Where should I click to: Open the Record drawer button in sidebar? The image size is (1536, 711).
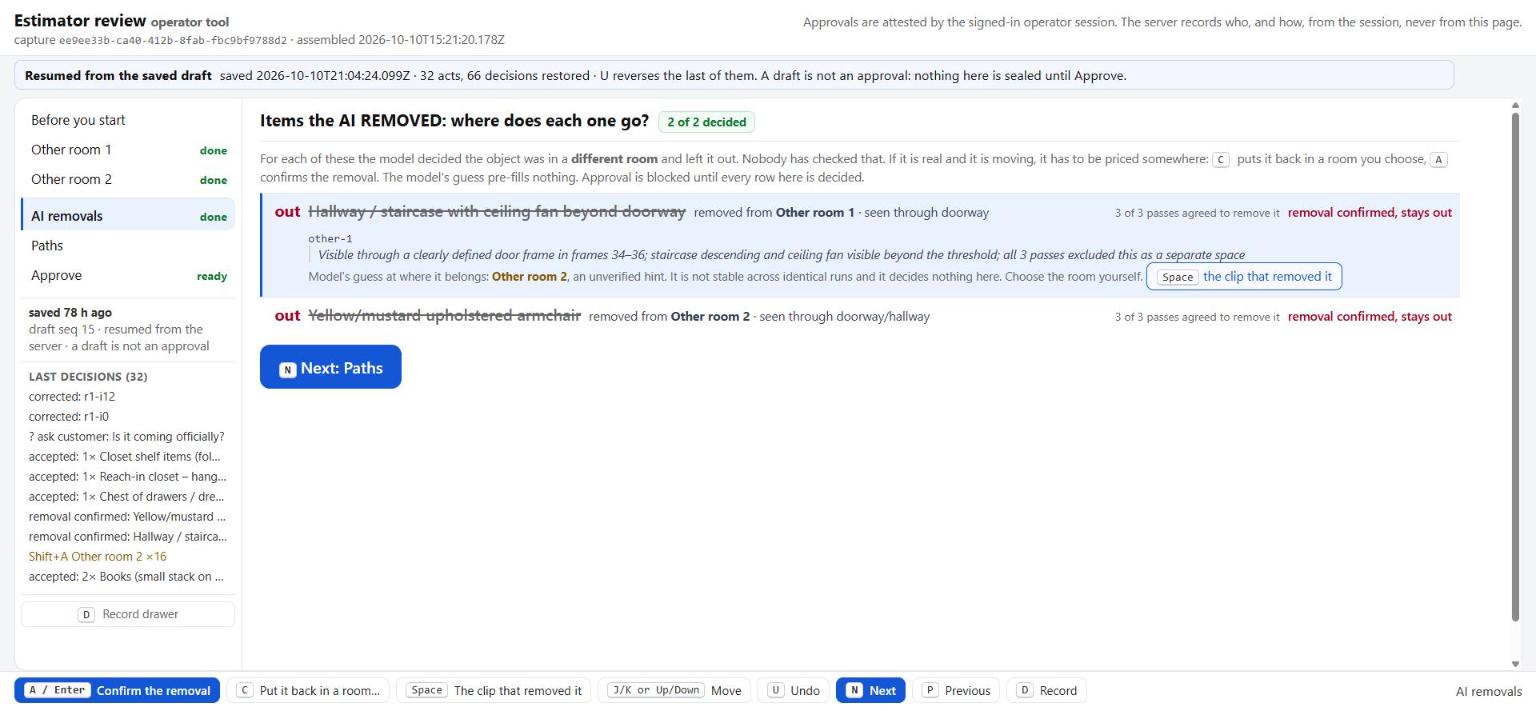[x=128, y=614]
